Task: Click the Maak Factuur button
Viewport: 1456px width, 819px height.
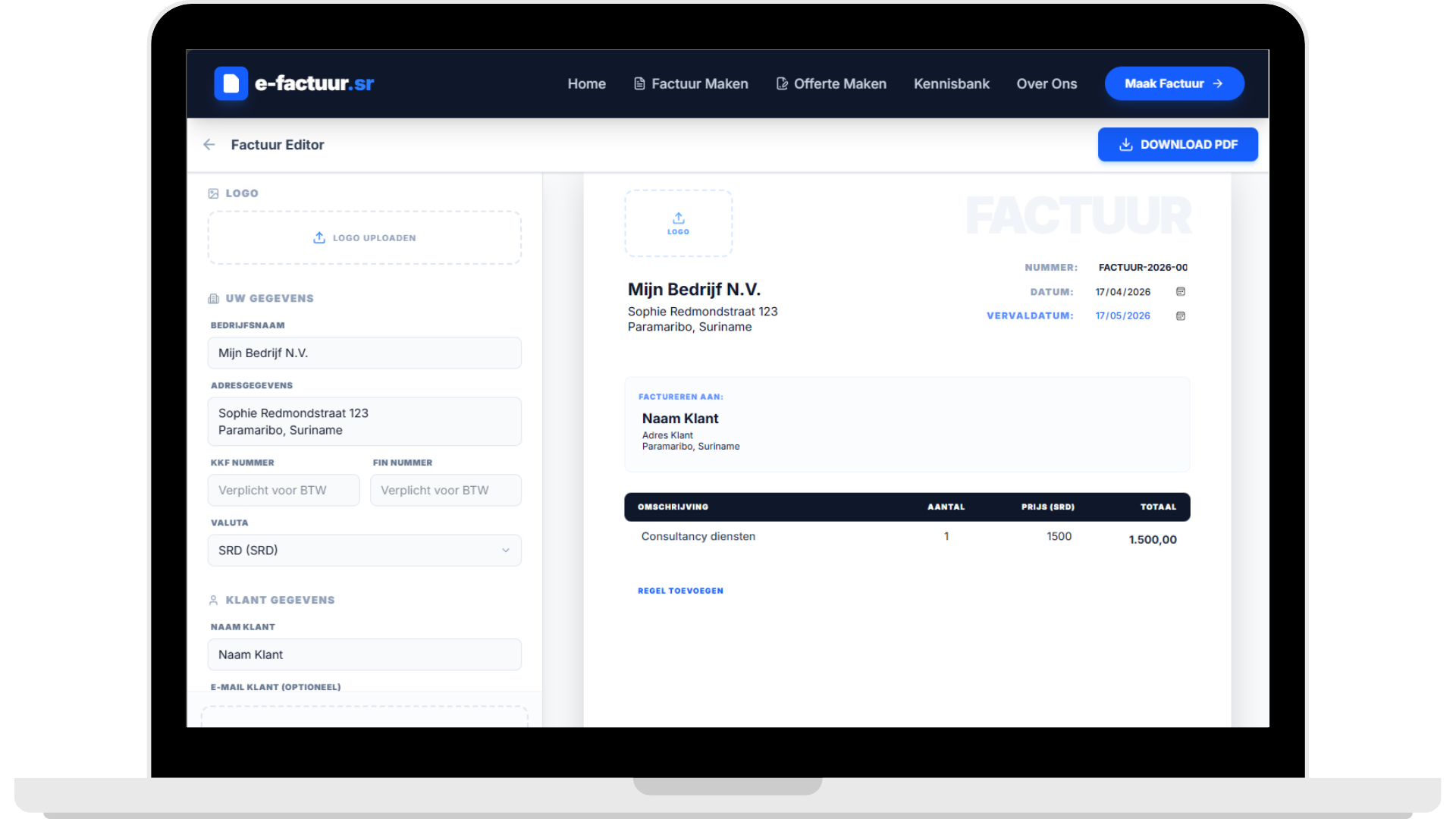Action: click(1174, 83)
